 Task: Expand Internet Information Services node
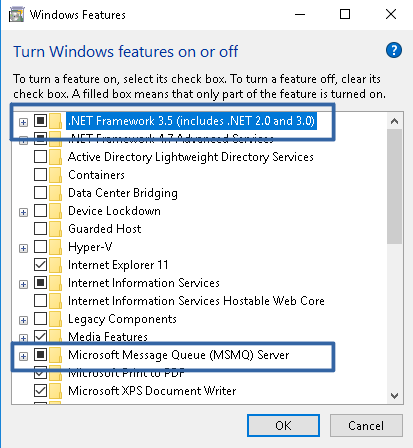(23, 284)
